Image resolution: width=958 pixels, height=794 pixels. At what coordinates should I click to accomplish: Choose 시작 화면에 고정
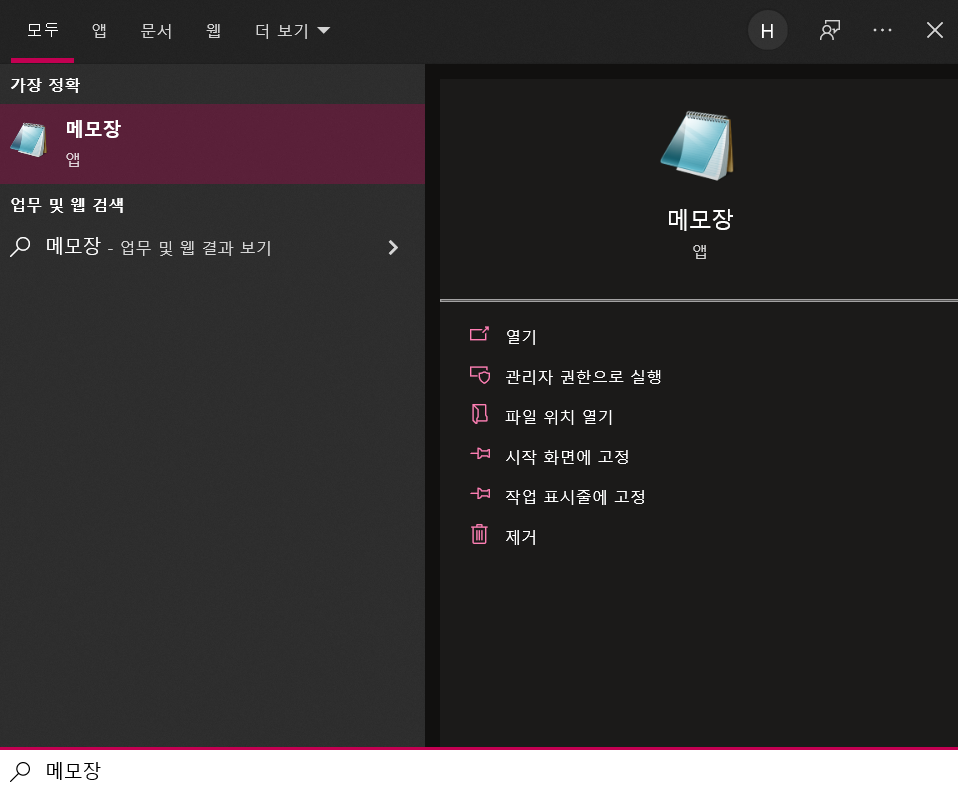click(567, 457)
